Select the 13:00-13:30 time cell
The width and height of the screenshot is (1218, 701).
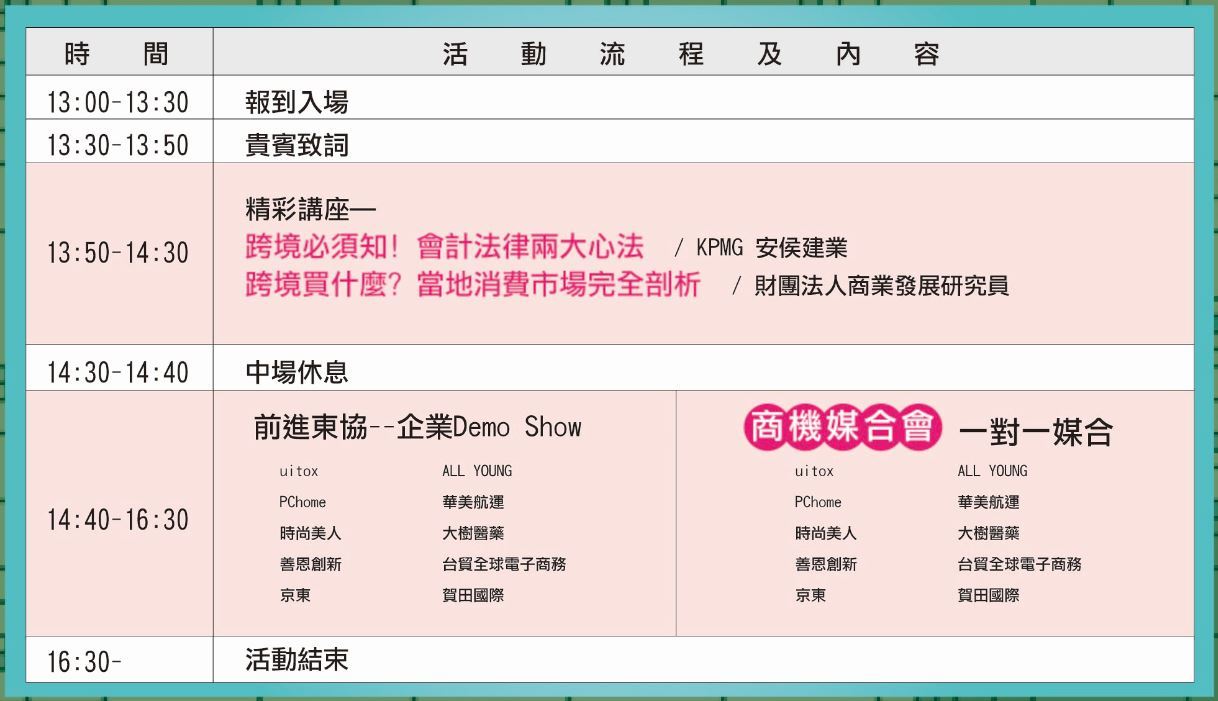[118, 102]
